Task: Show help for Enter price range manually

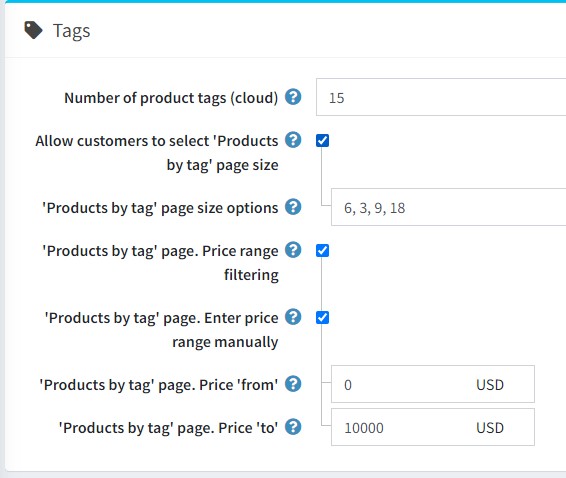Action: click(x=293, y=317)
